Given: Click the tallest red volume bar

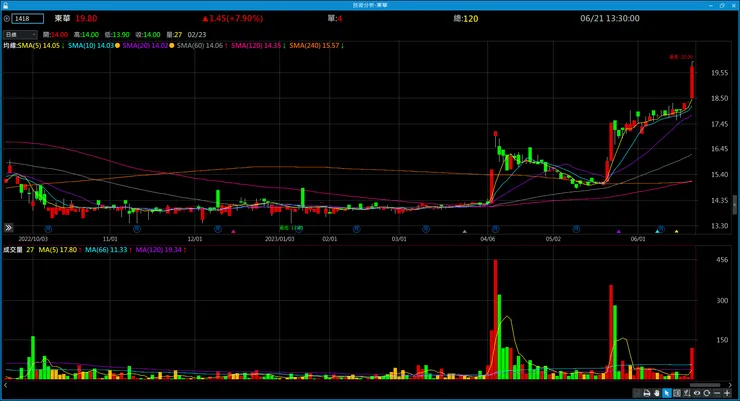Looking at the screenshot, I should tap(496, 319).
